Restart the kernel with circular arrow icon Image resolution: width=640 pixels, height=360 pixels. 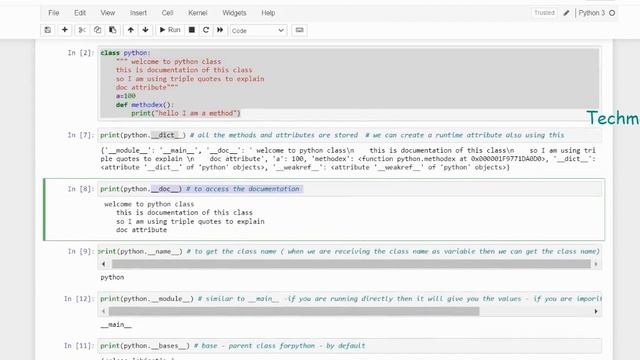[x=206, y=30]
